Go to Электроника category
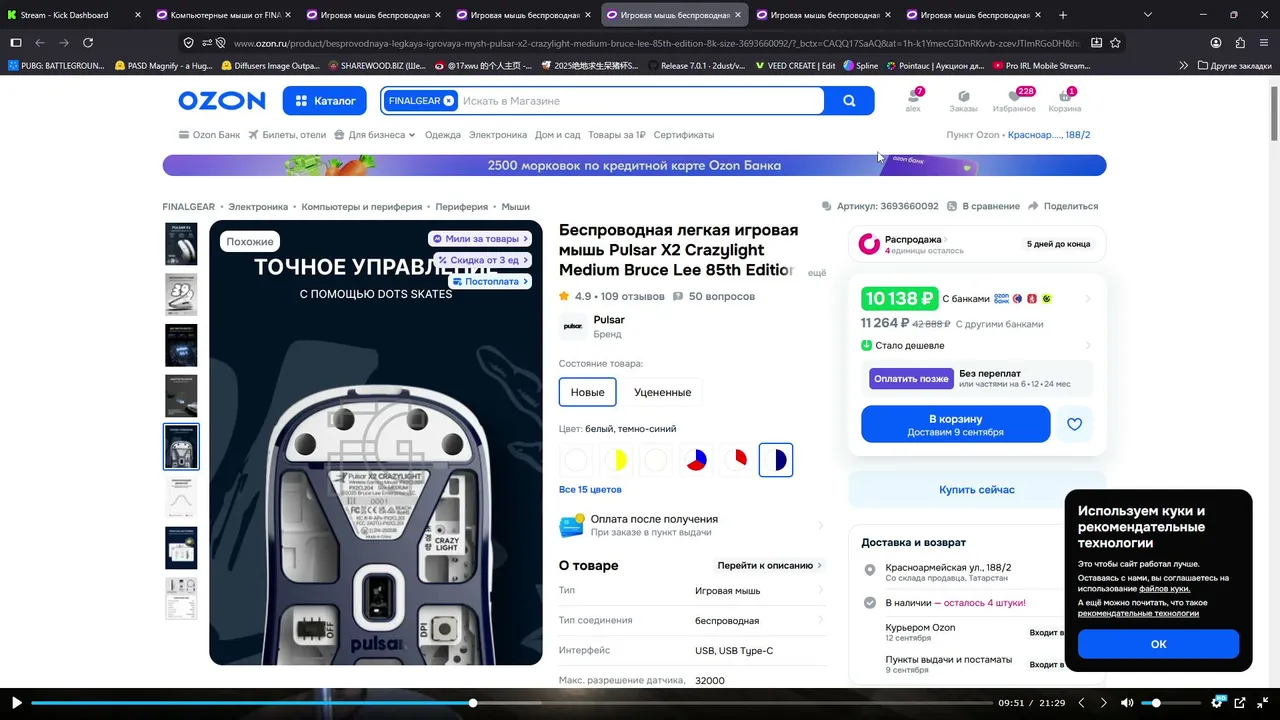 point(498,135)
